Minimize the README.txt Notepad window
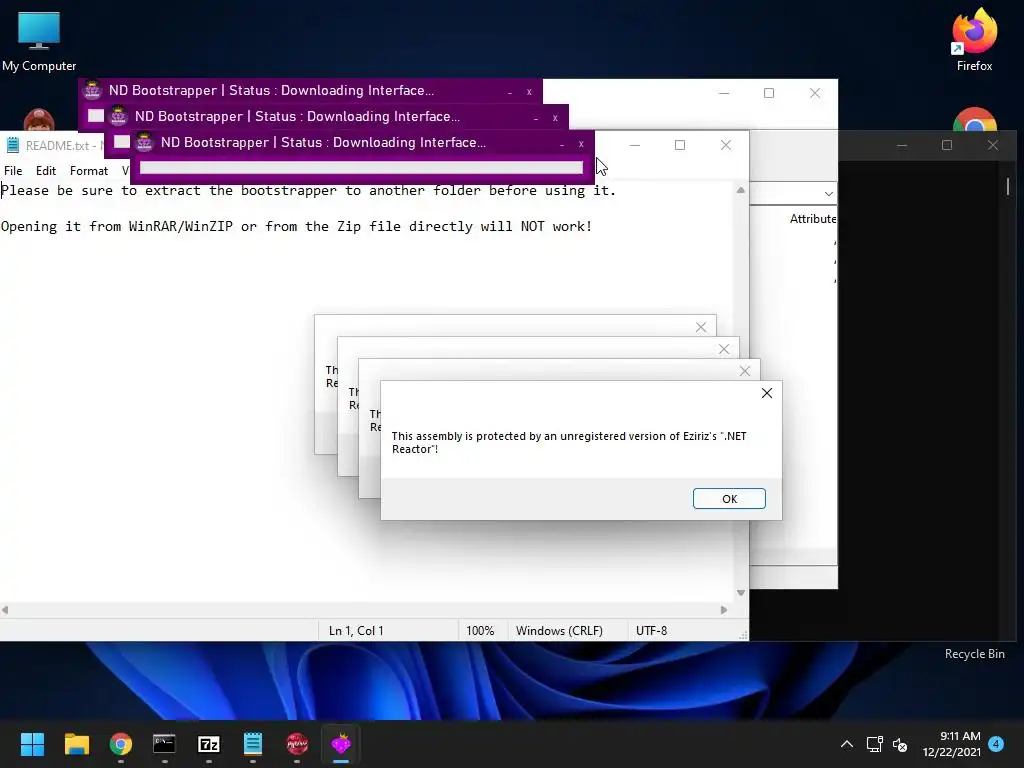 (x=635, y=145)
